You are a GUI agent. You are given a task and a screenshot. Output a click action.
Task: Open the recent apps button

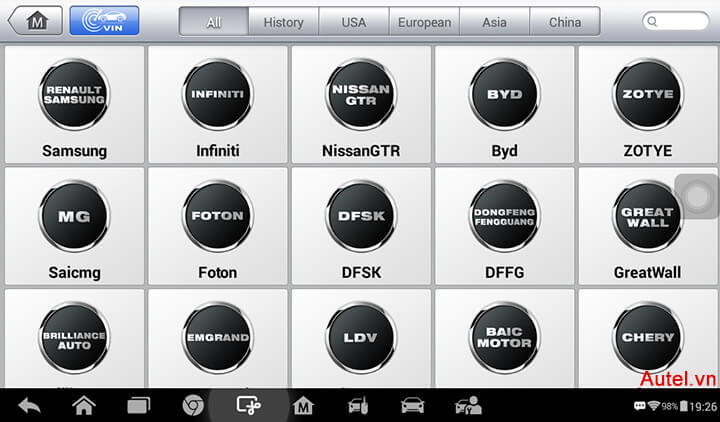point(139,406)
